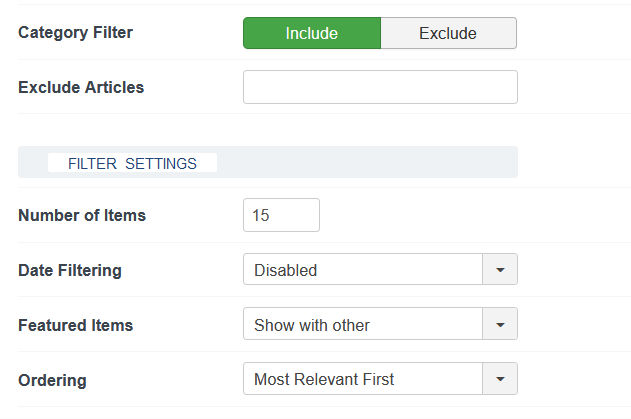Click the Most Relevant First selection
This screenshot has width=631, height=419.
(362, 379)
